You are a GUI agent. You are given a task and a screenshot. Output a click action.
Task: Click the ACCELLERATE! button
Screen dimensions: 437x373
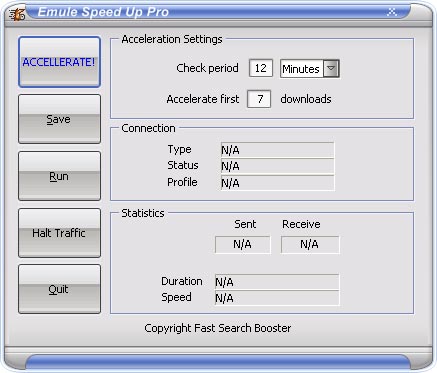click(59, 62)
